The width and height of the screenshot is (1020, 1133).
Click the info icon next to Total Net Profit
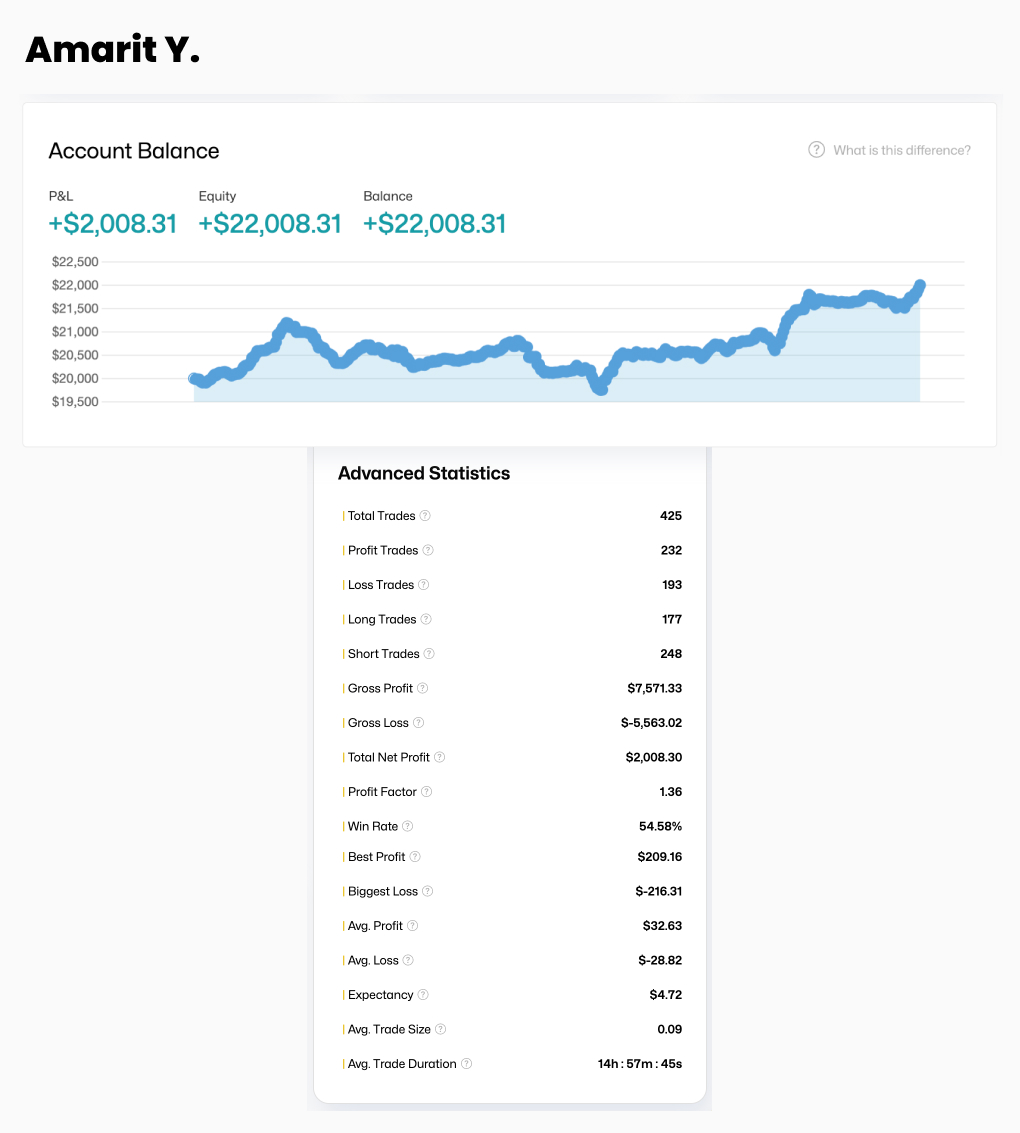(x=440, y=757)
